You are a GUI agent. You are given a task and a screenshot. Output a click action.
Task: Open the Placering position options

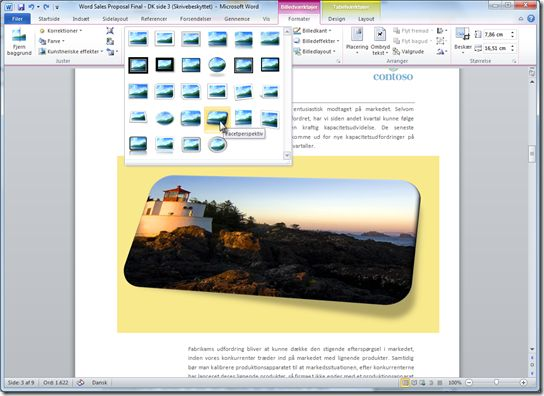[x=357, y=41]
